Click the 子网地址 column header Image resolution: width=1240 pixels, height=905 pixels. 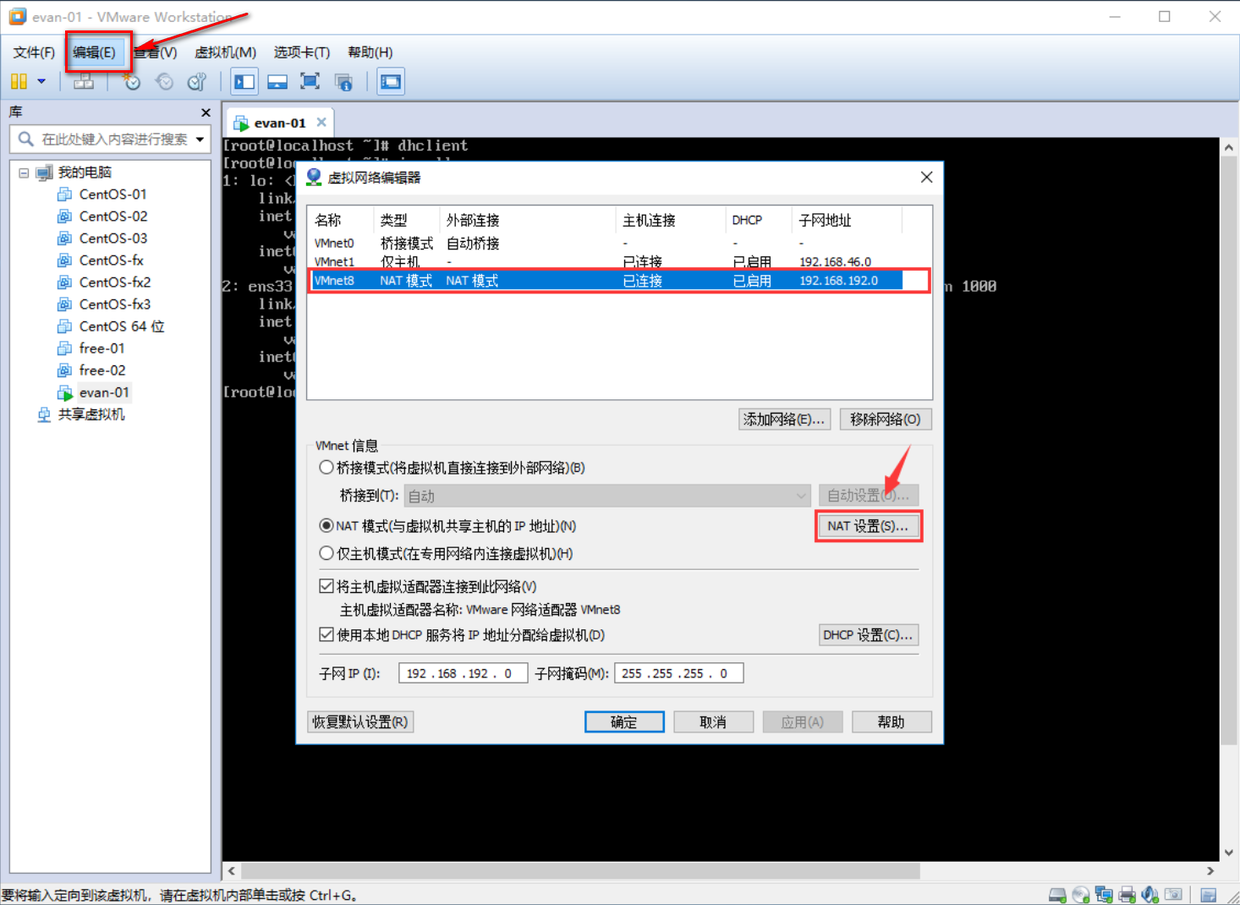coord(848,220)
